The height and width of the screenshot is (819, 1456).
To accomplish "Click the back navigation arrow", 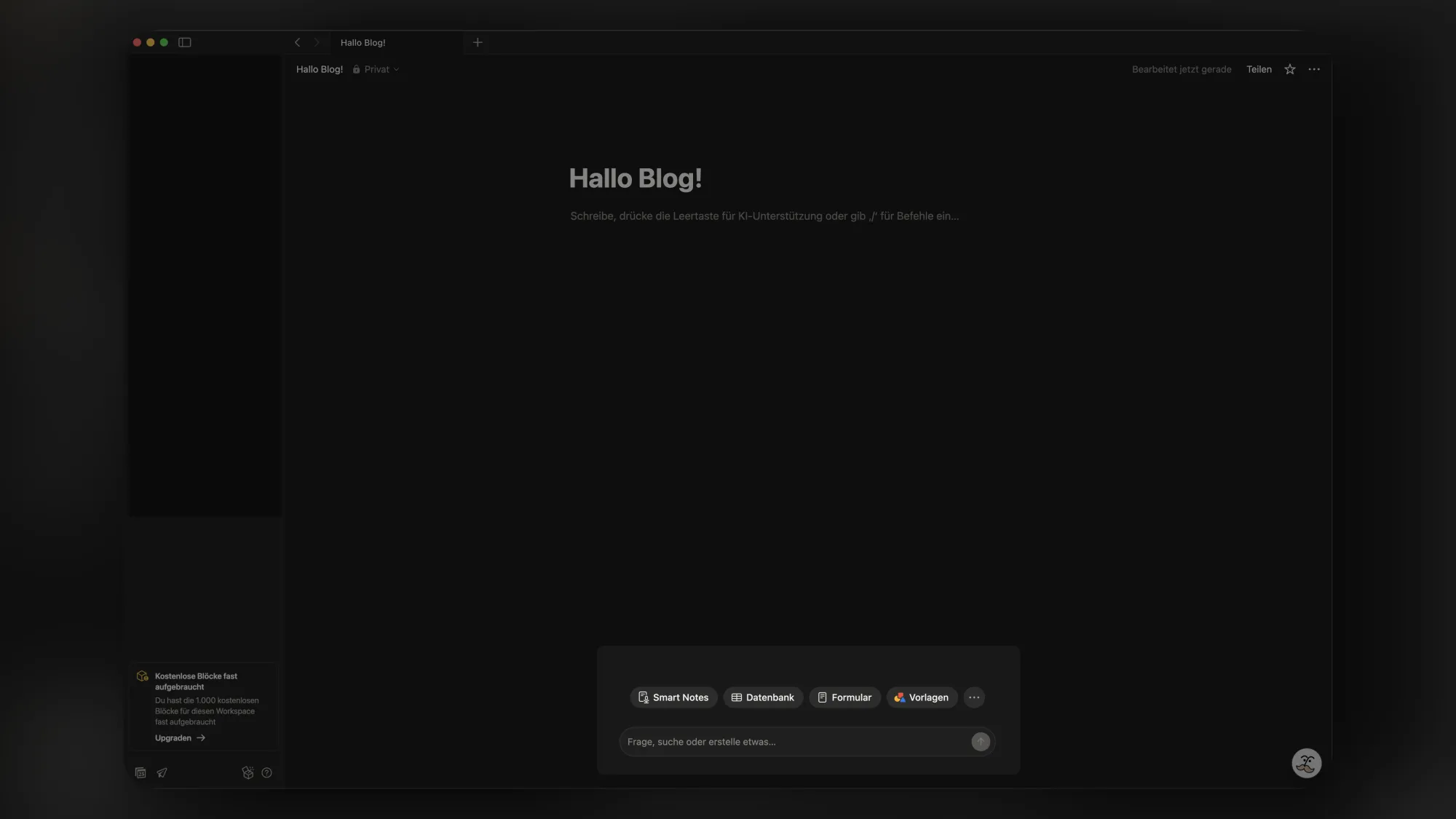I will [297, 42].
